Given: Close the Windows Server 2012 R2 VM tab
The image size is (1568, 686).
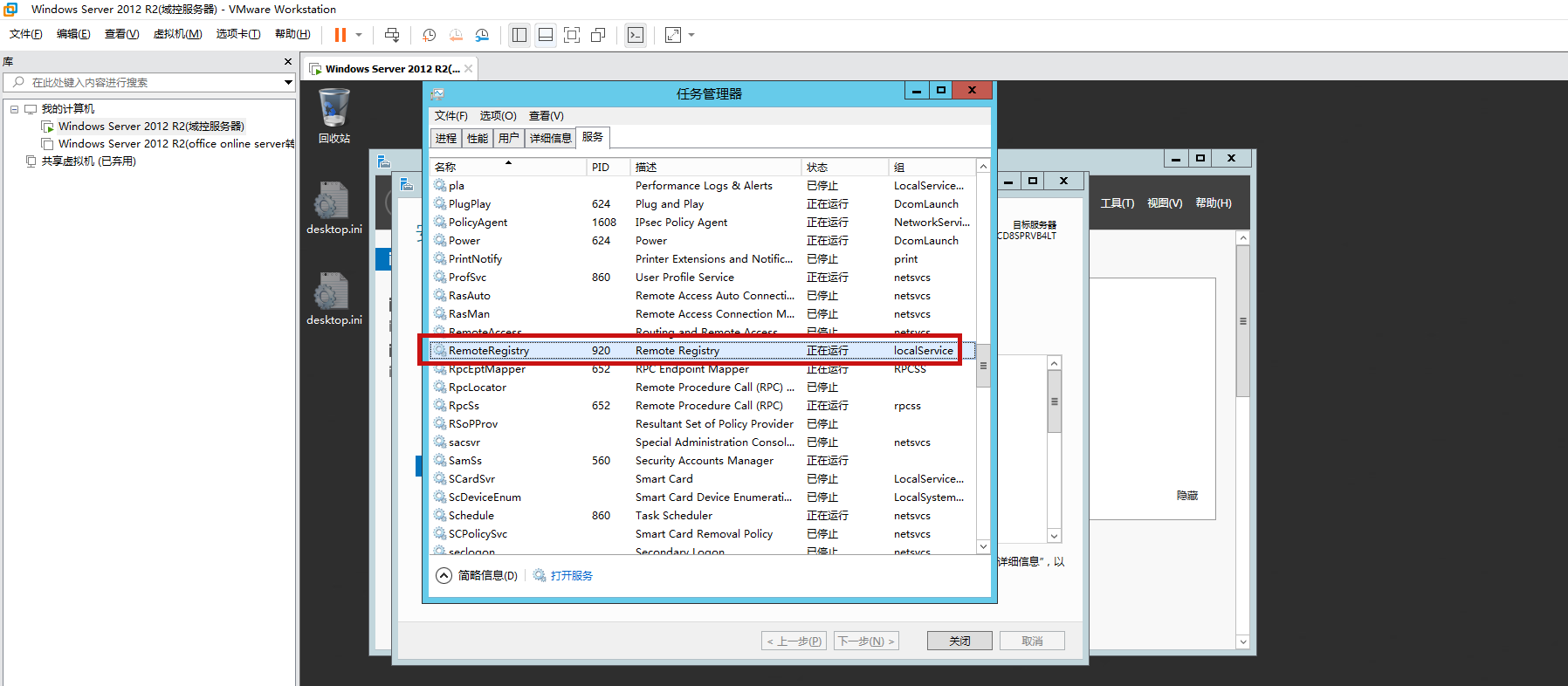Looking at the screenshot, I should [x=469, y=69].
